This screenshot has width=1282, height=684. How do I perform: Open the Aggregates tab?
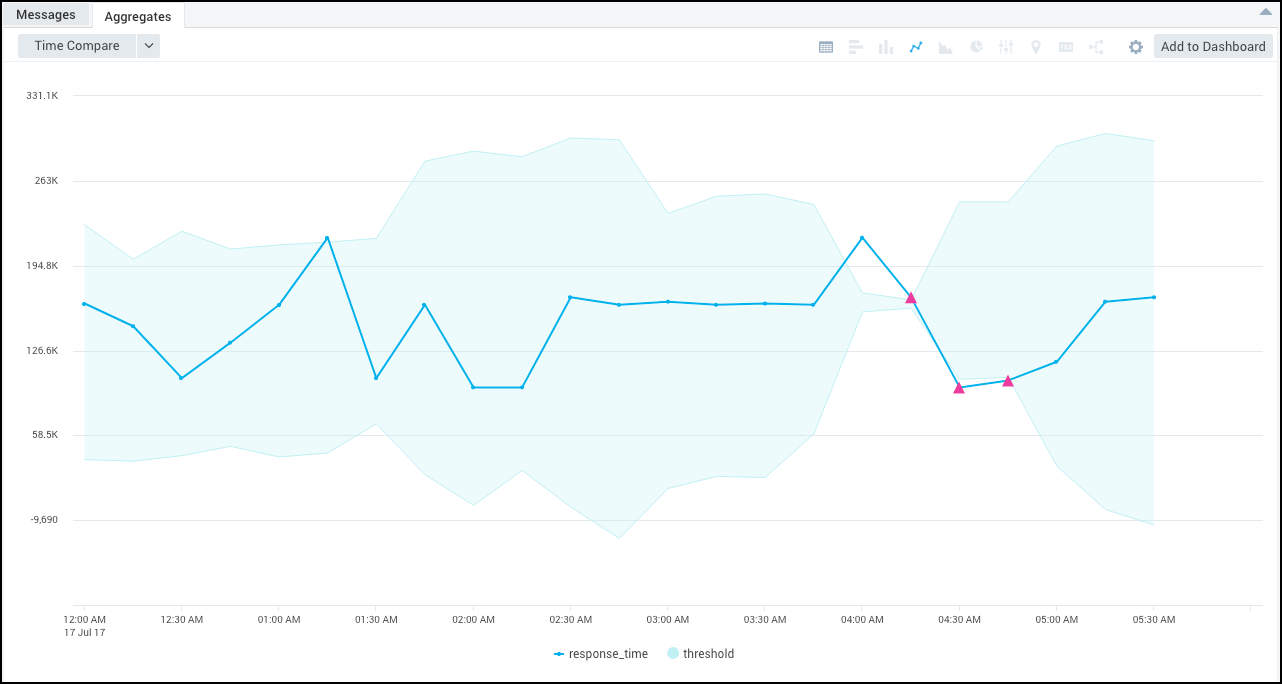click(x=138, y=16)
